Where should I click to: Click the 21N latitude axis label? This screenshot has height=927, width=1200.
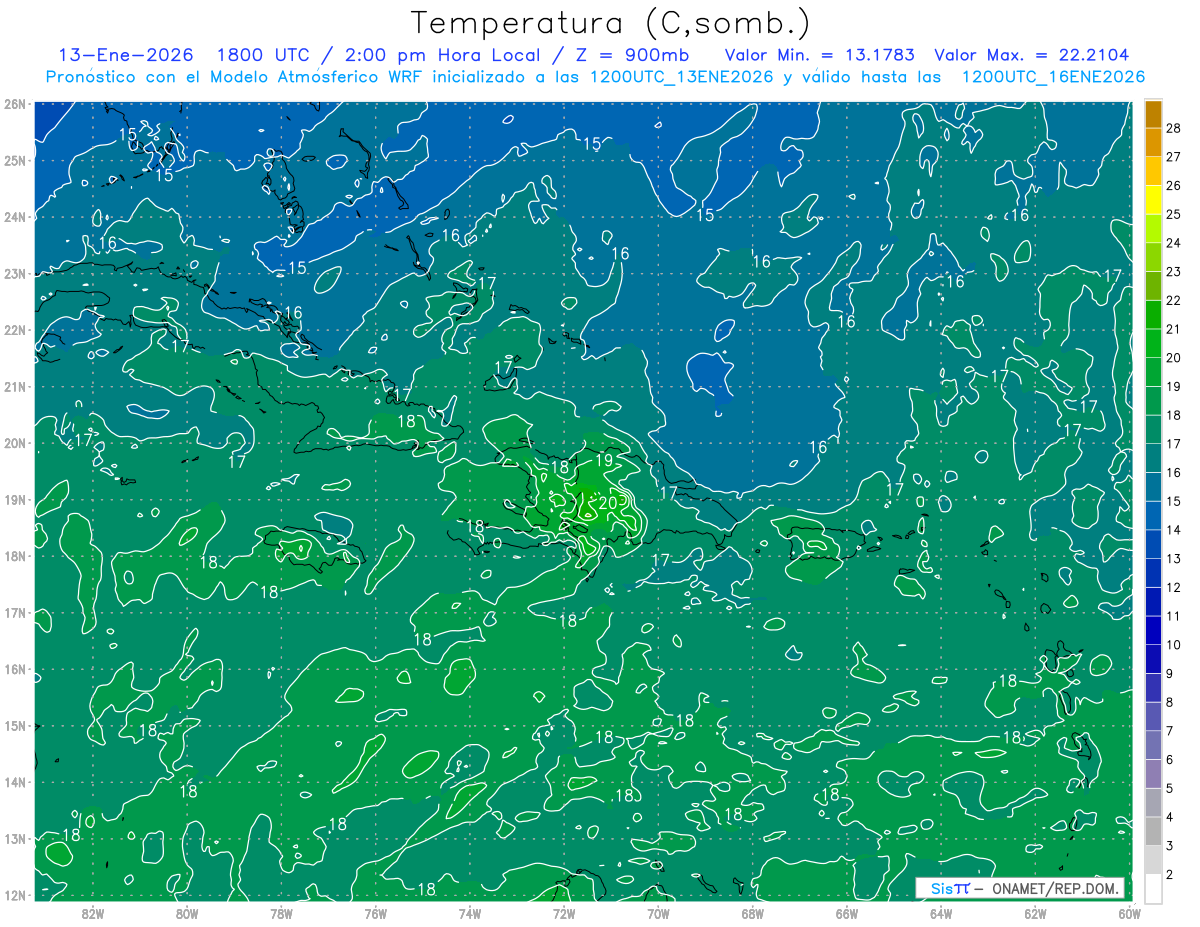(x=15, y=386)
